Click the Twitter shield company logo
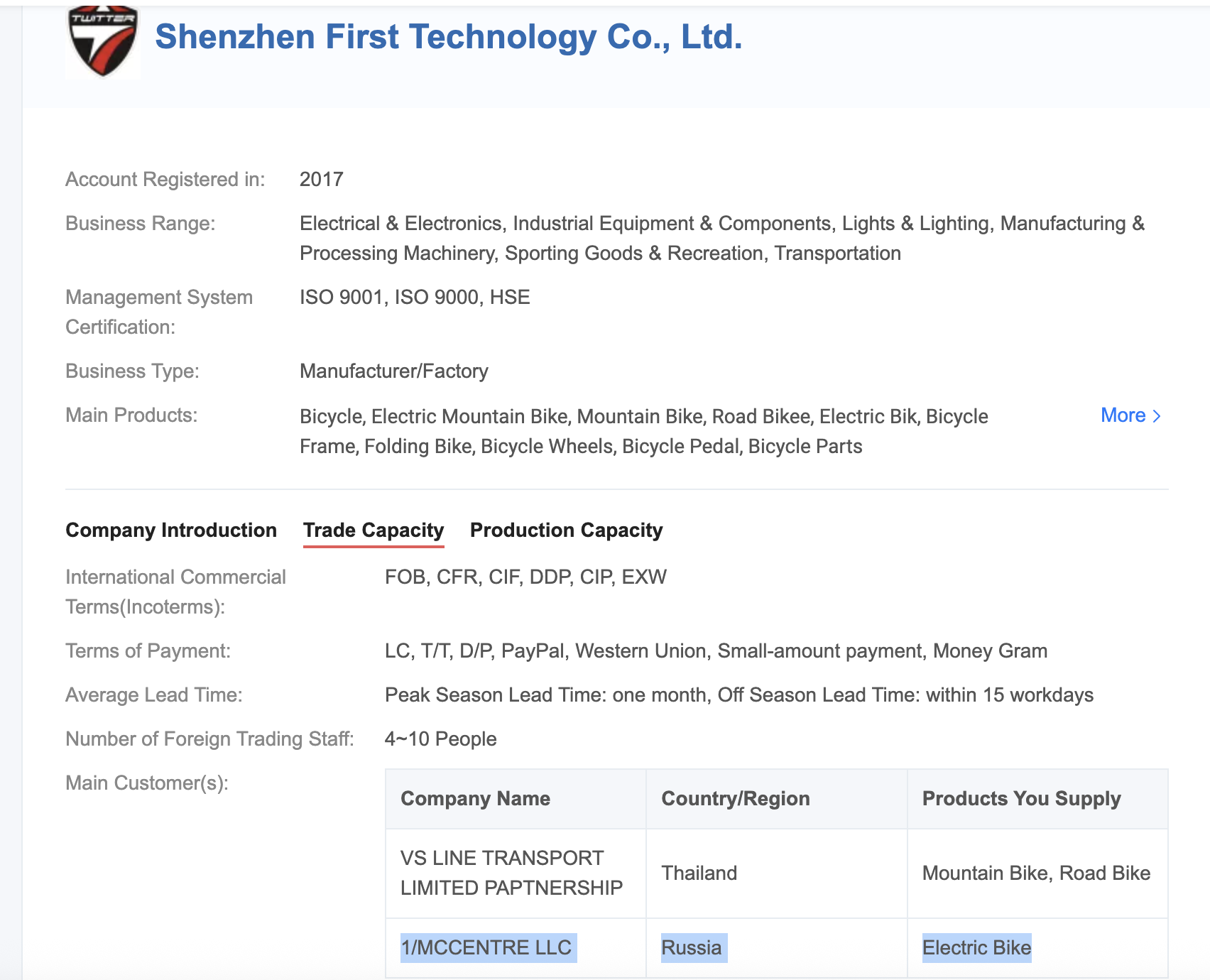The height and width of the screenshot is (980, 1210). pos(102,41)
